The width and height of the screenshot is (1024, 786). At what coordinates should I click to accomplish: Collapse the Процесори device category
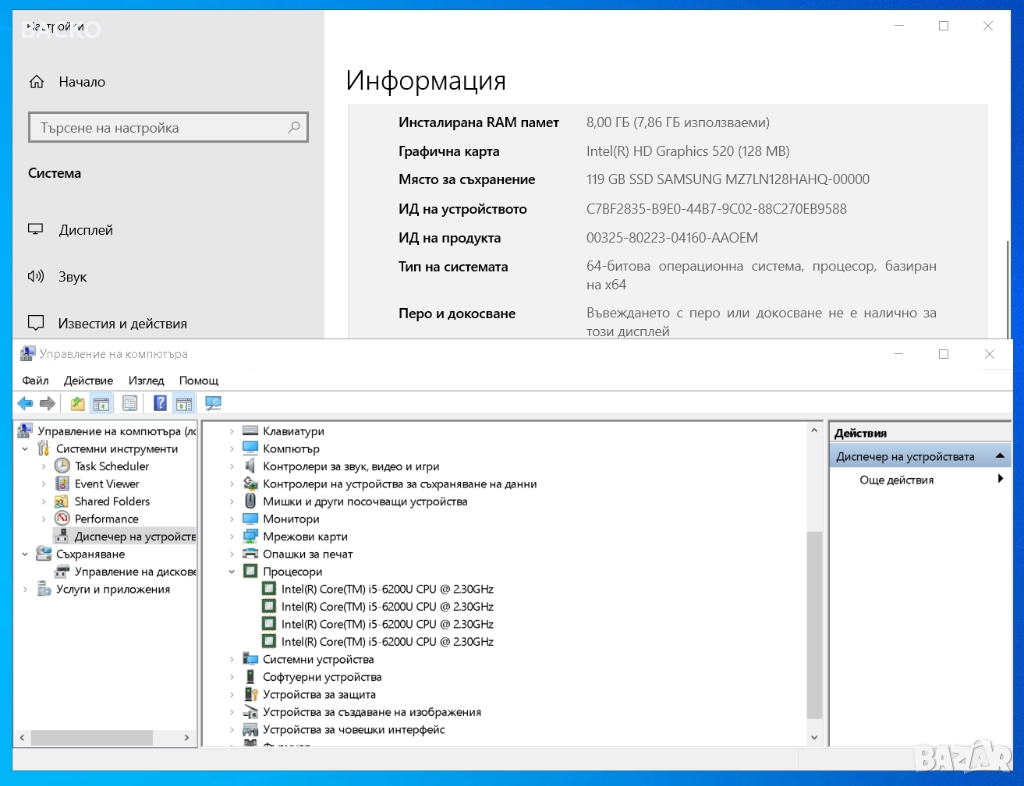click(x=232, y=572)
